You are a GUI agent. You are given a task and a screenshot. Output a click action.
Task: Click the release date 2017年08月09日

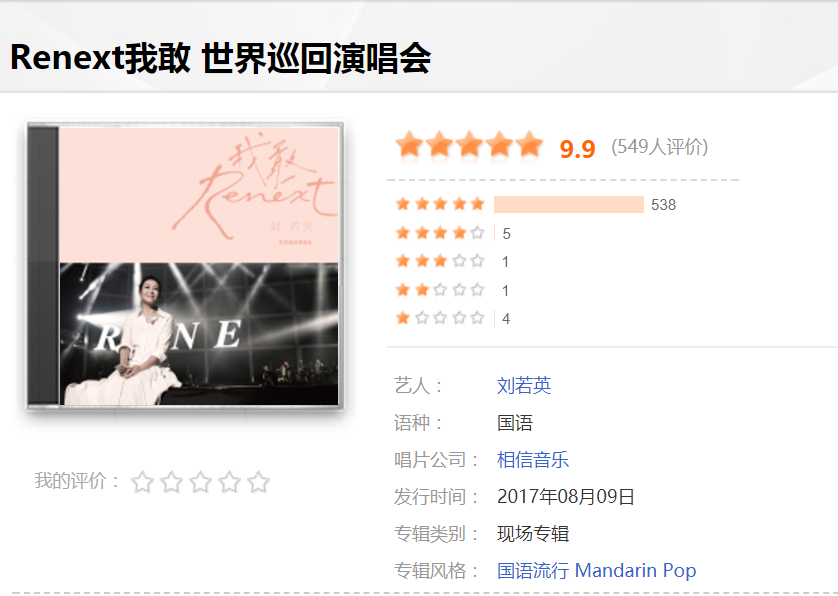click(565, 497)
